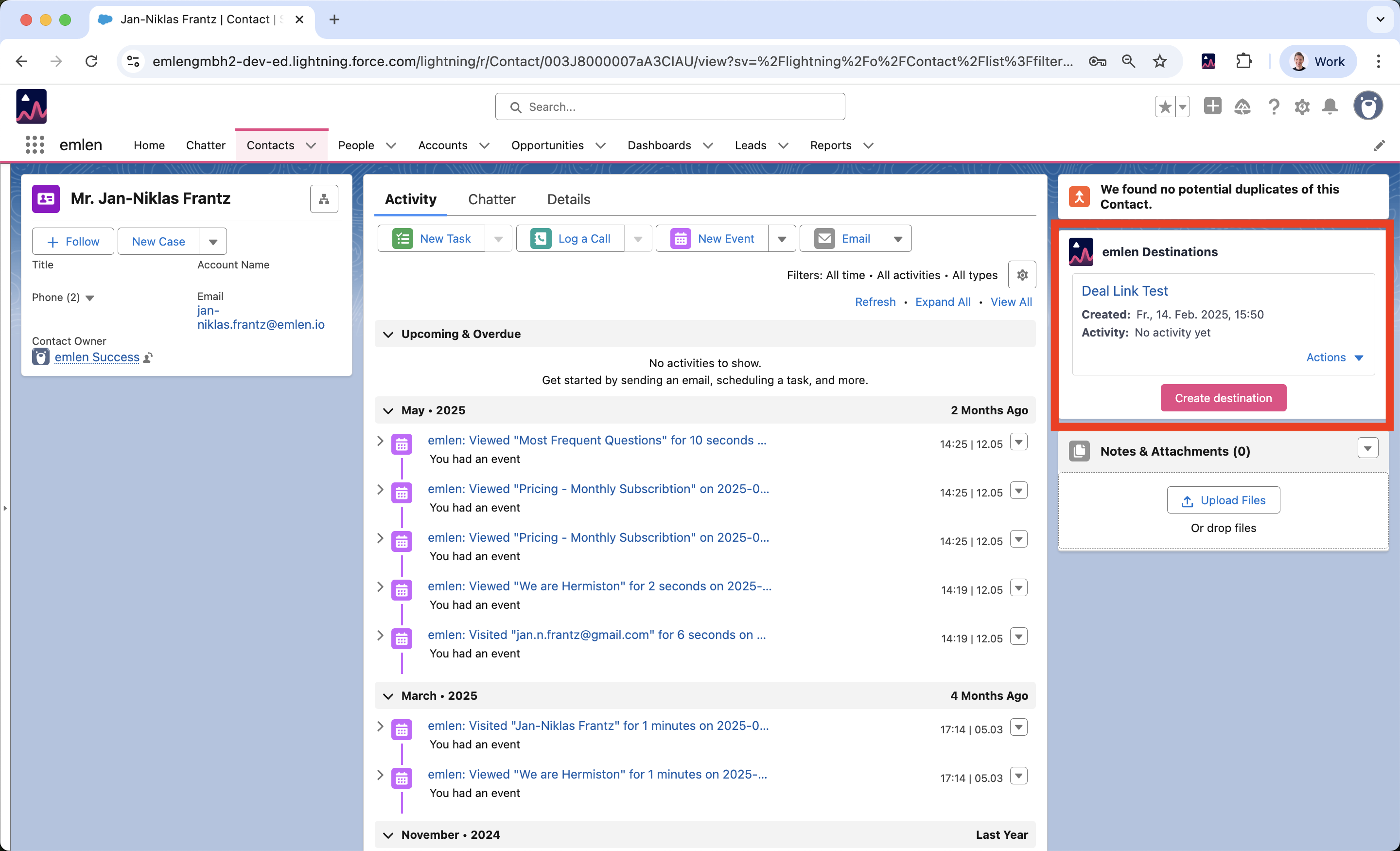Edit the navigation bar pencil icon
This screenshot has width=1400, height=851.
pyautogui.click(x=1379, y=146)
